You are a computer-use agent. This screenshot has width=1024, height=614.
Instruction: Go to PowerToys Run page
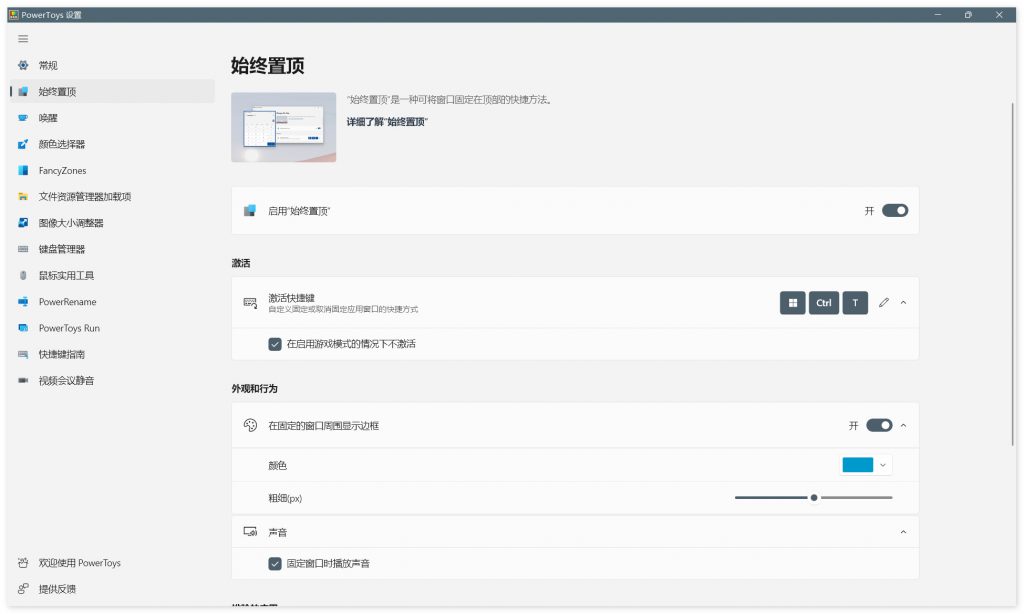pyautogui.click(x=69, y=328)
